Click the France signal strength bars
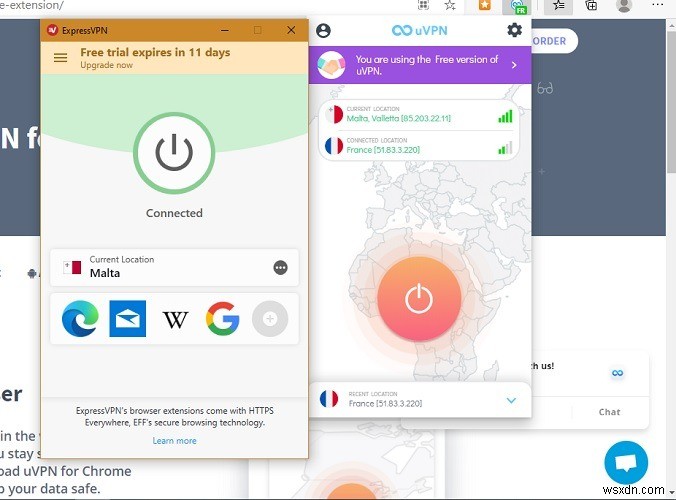Viewport: 676px width, 500px height. coord(505,148)
